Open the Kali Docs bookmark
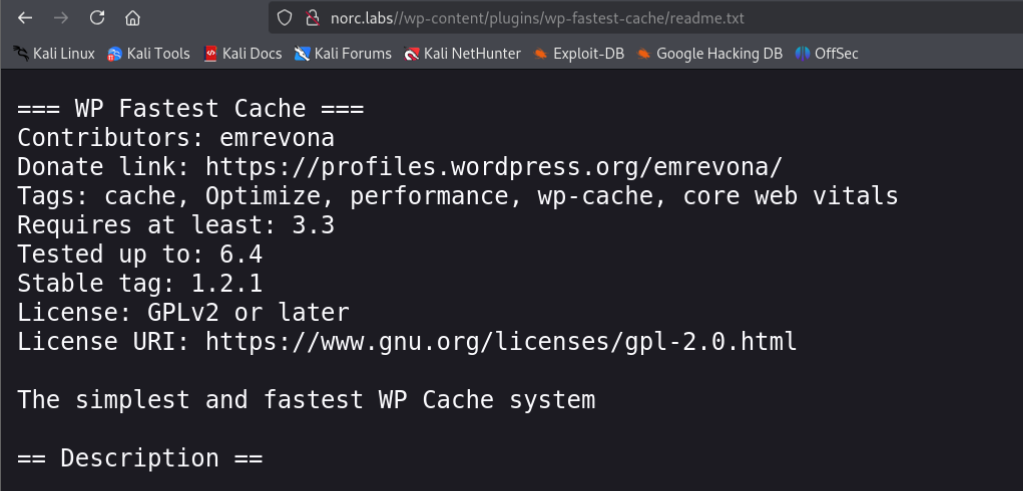 click(x=243, y=53)
